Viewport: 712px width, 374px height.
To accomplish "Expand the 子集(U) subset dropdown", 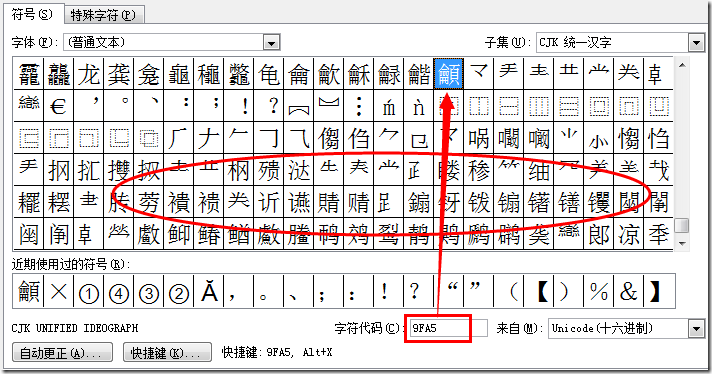I will pos(696,43).
